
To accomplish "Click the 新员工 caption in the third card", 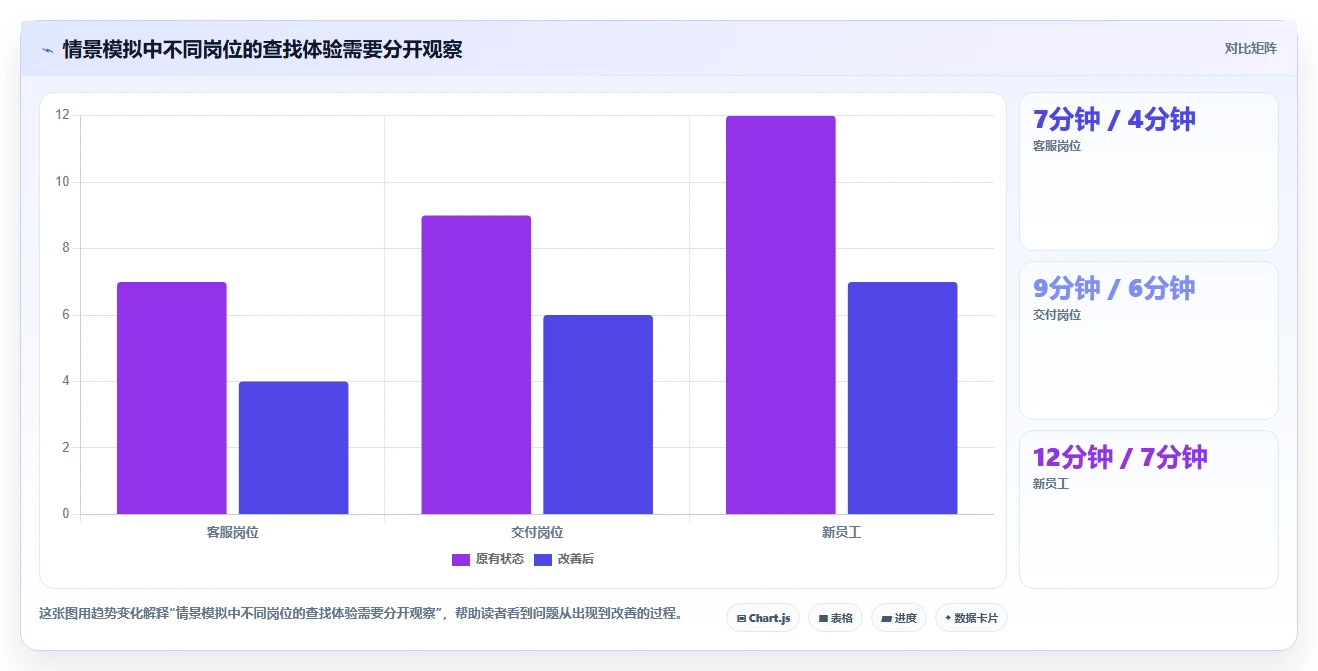I will coord(1051,484).
